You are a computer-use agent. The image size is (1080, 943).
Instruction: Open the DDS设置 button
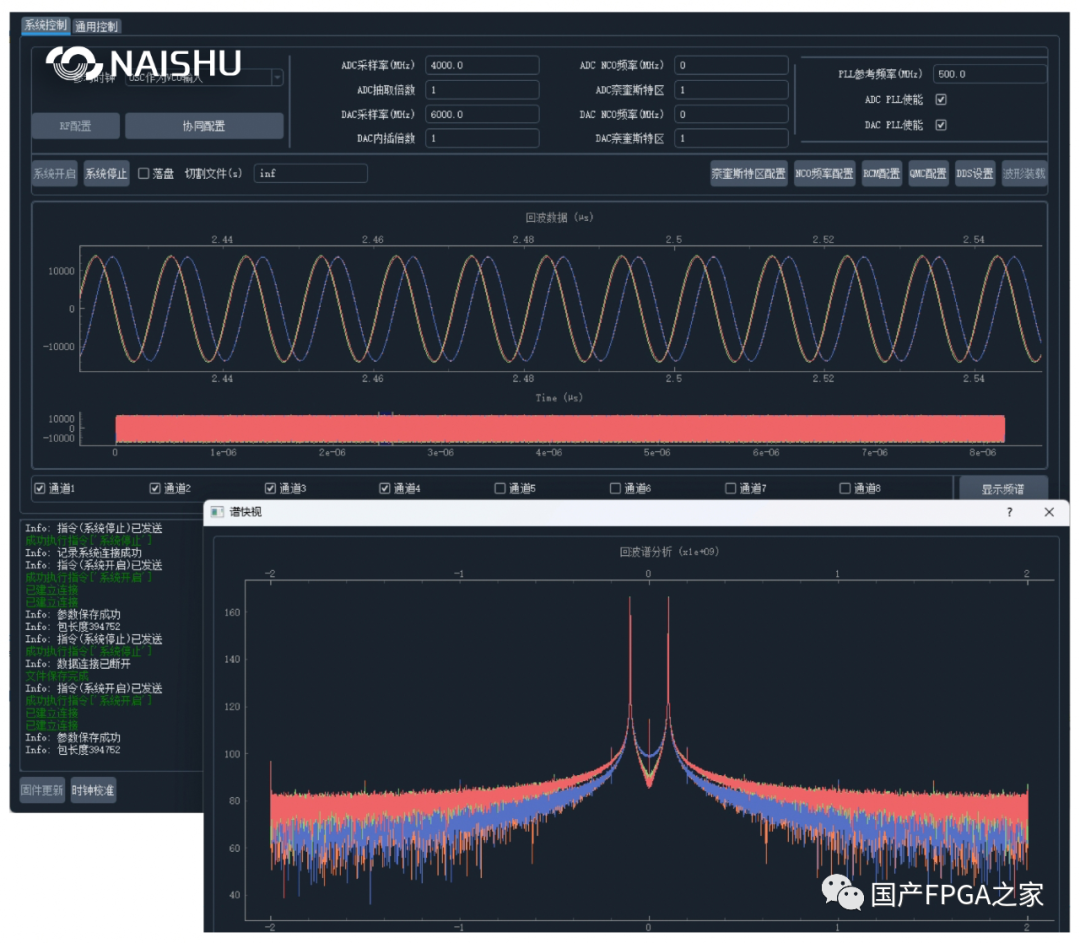coord(975,174)
